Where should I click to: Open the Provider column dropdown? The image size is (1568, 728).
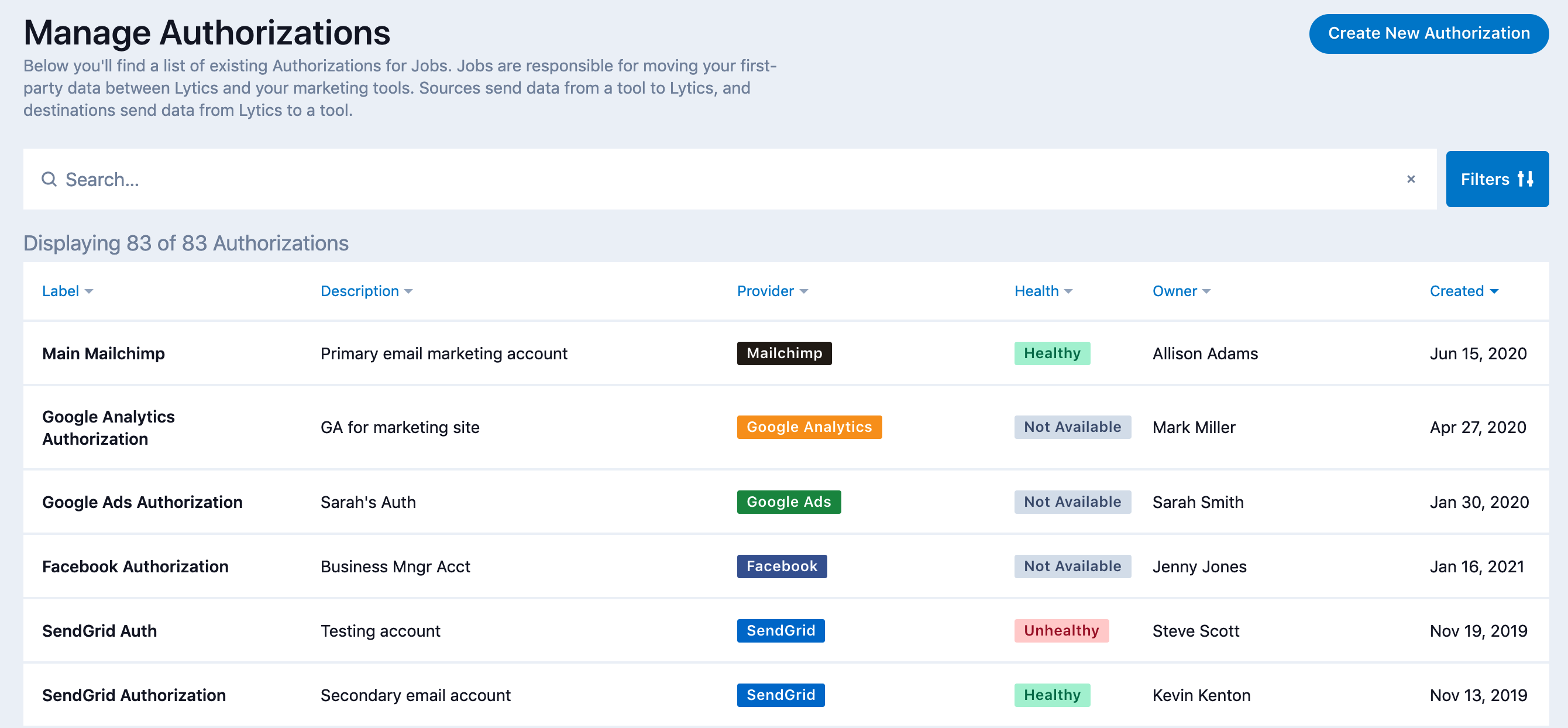point(804,291)
